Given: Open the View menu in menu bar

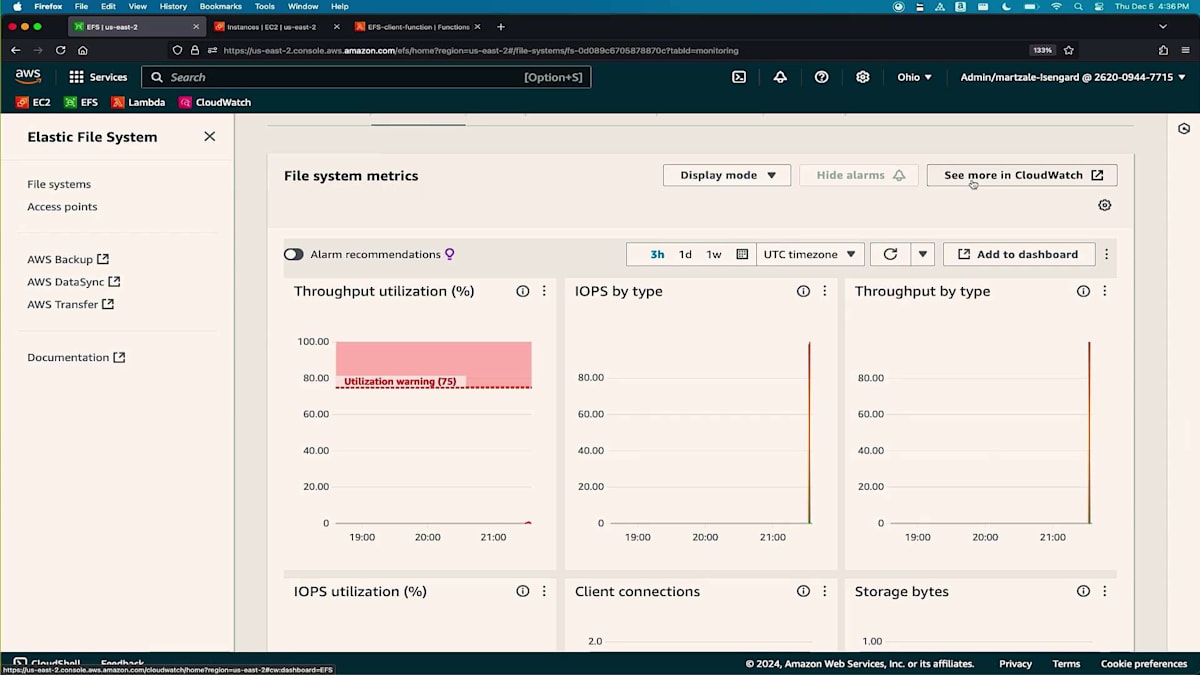Looking at the screenshot, I should pos(137,6).
